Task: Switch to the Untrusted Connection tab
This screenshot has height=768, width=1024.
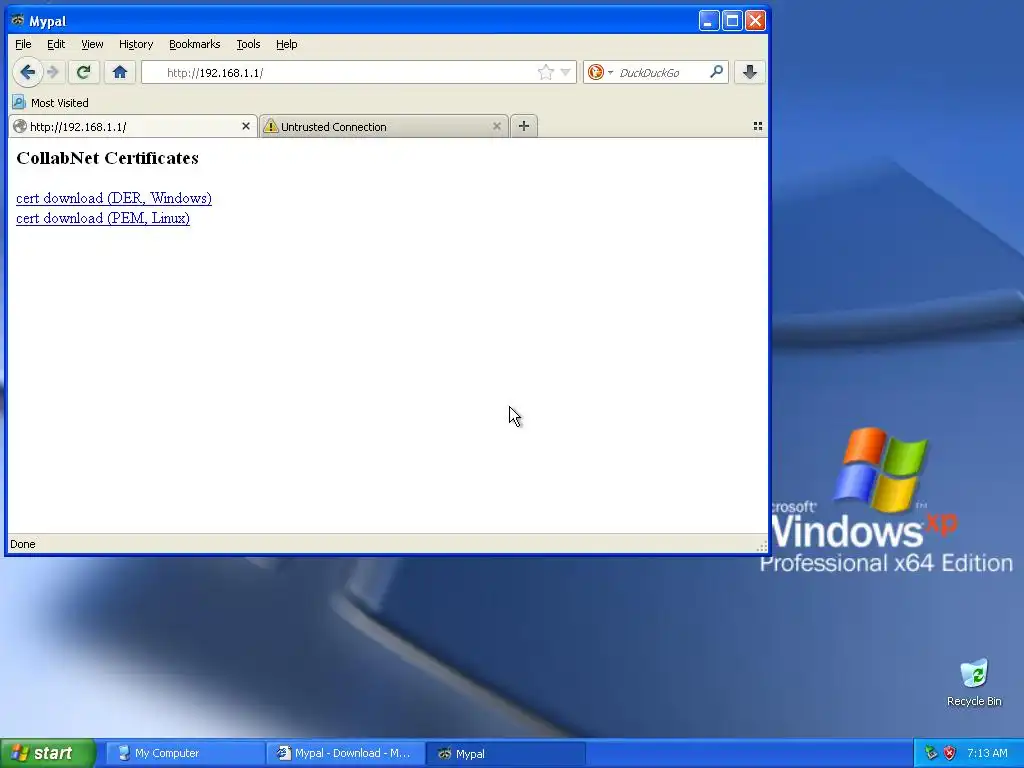Action: 384,127
